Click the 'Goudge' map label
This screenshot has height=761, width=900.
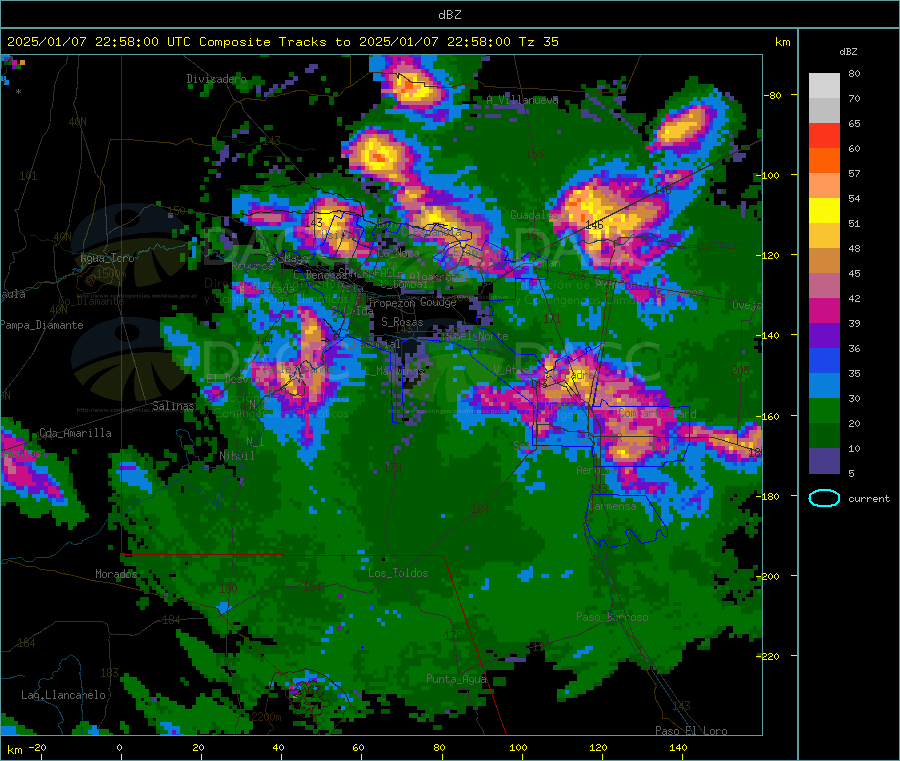tap(438, 302)
